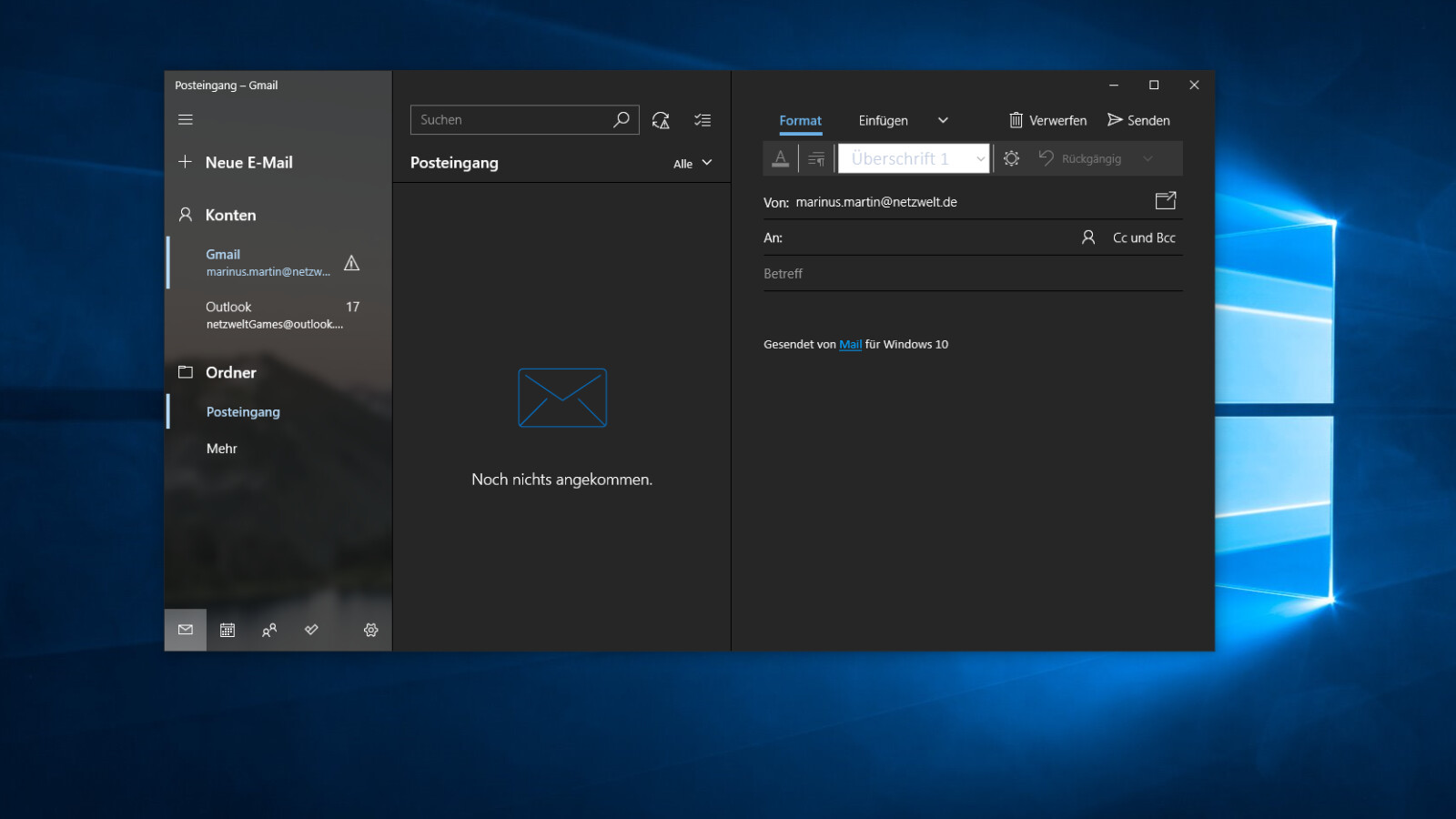Open the people/contacts icon
Image resolution: width=1456 pixels, height=819 pixels.
pyautogui.click(x=268, y=629)
